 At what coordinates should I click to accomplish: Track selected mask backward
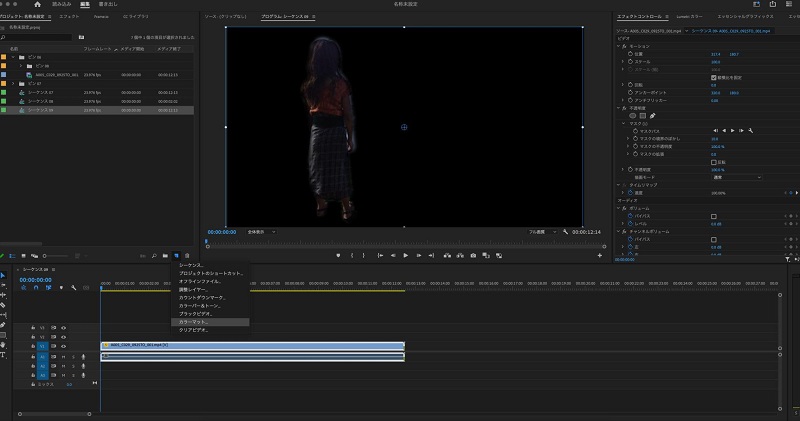724,131
